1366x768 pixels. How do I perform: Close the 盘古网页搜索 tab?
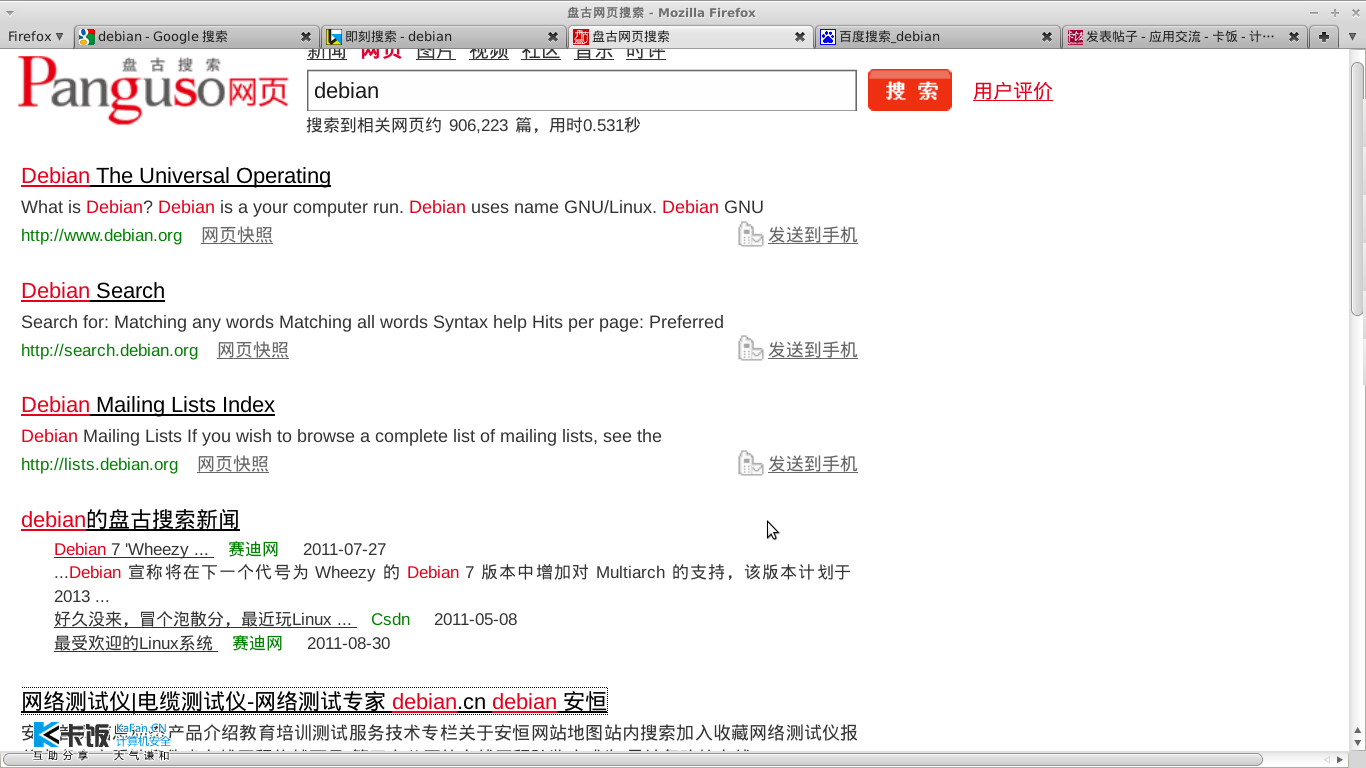click(800, 36)
